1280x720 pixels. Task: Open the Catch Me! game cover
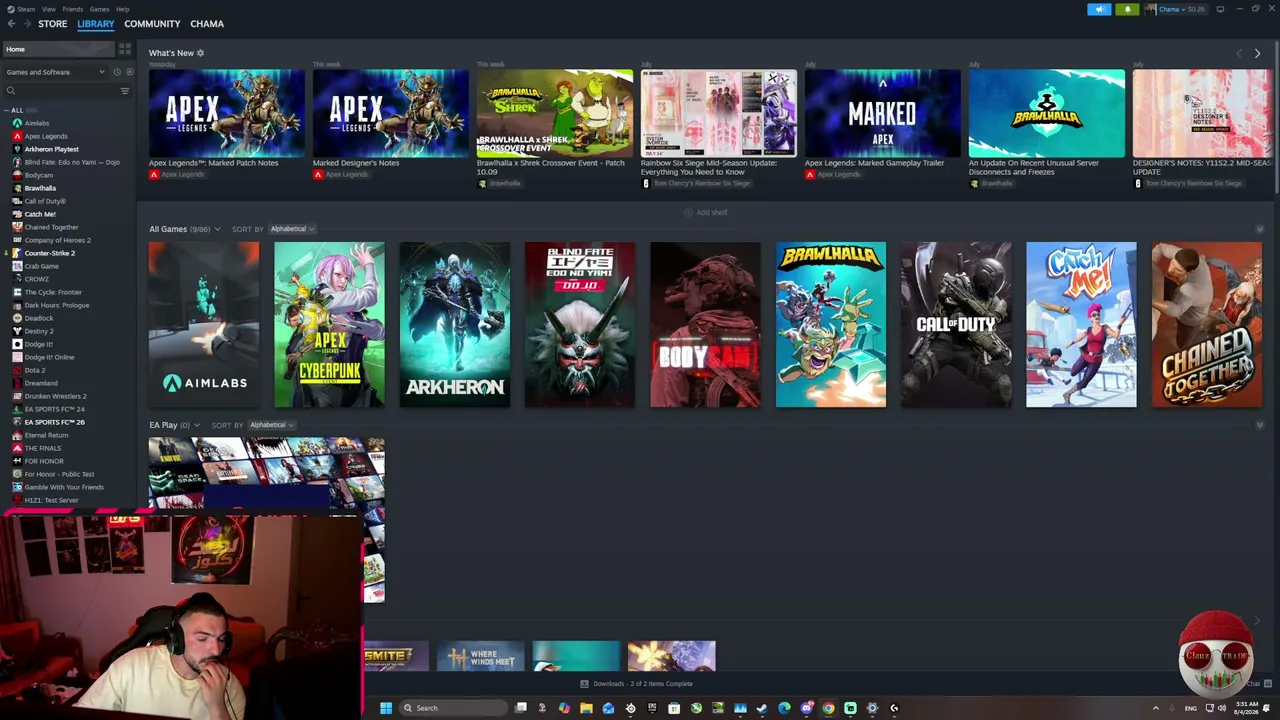(x=1081, y=325)
